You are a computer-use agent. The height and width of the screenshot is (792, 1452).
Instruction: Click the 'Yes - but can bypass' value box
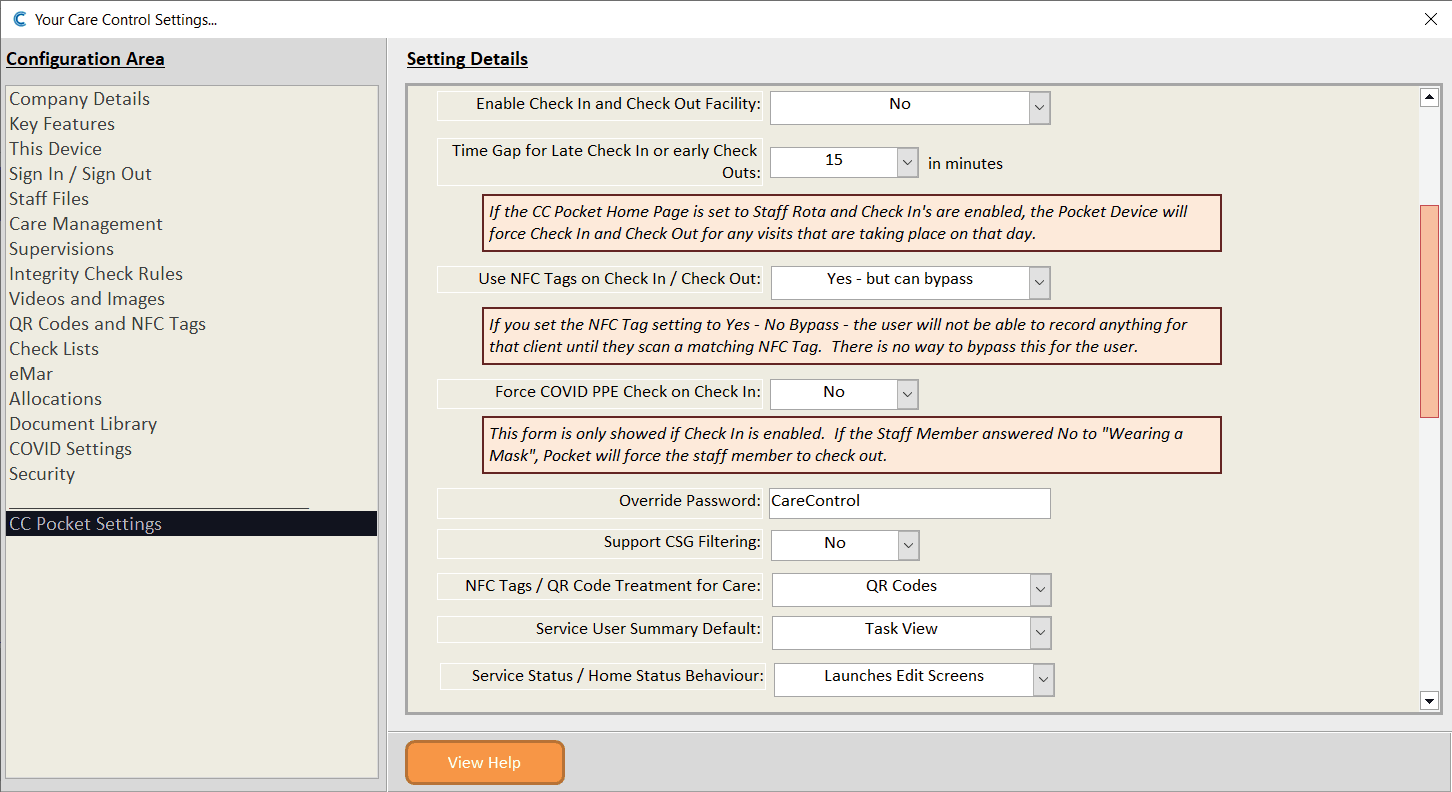click(x=900, y=283)
